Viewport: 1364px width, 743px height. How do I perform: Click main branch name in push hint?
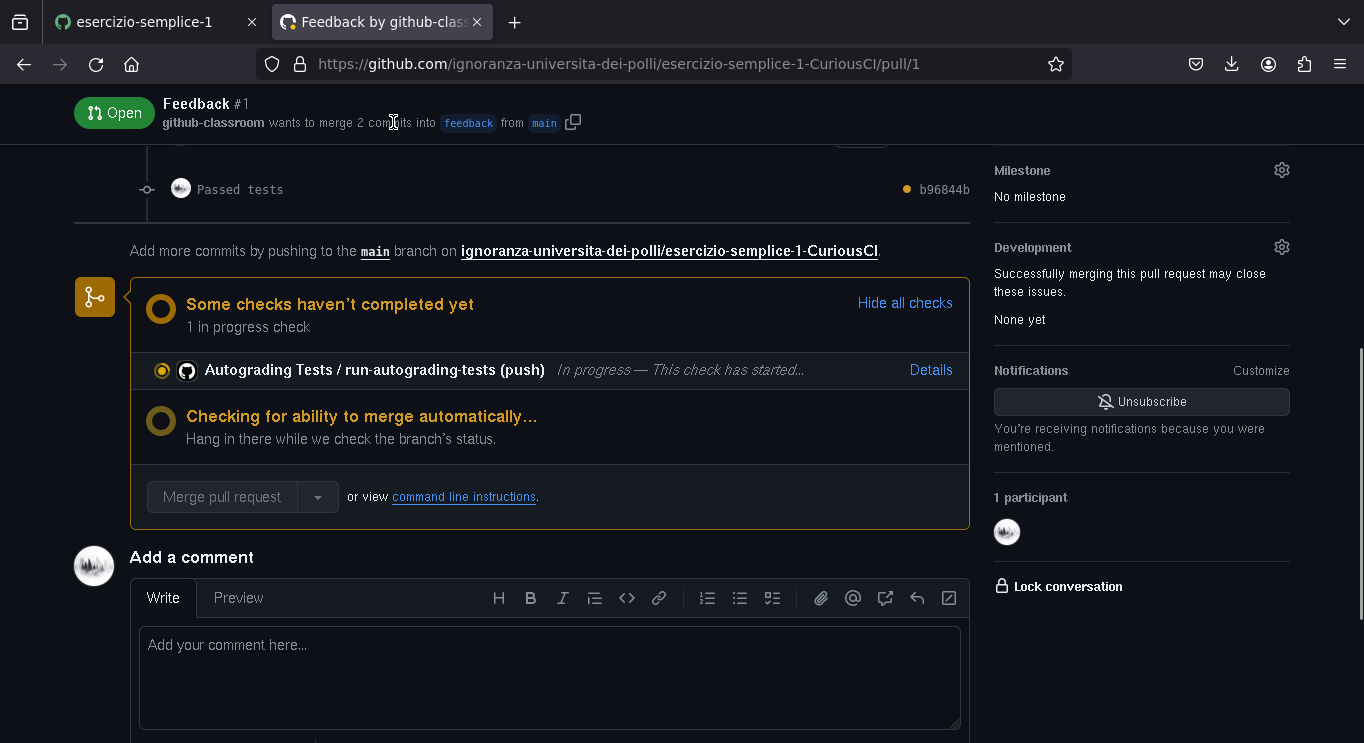375,252
